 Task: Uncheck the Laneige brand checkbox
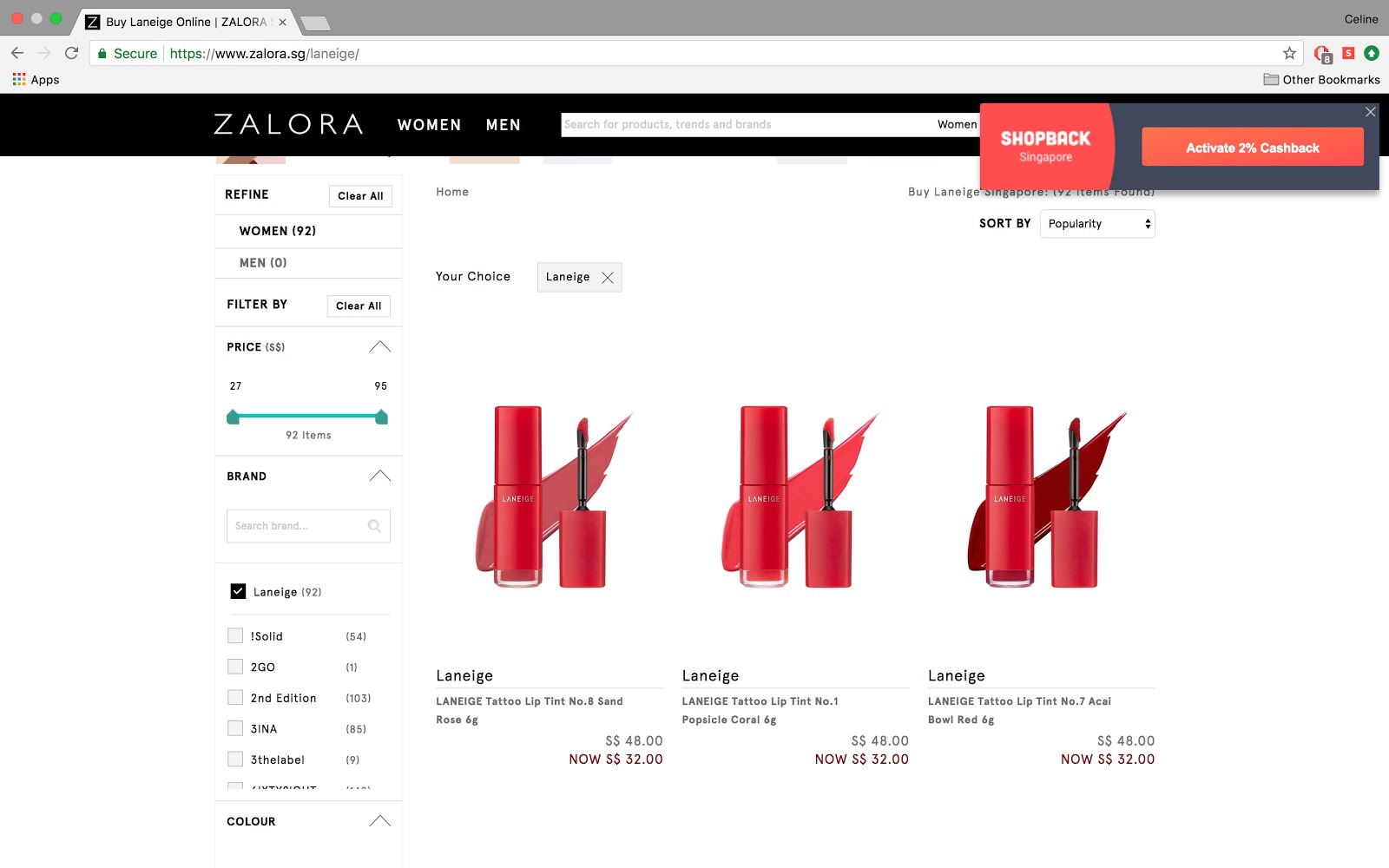tap(238, 591)
